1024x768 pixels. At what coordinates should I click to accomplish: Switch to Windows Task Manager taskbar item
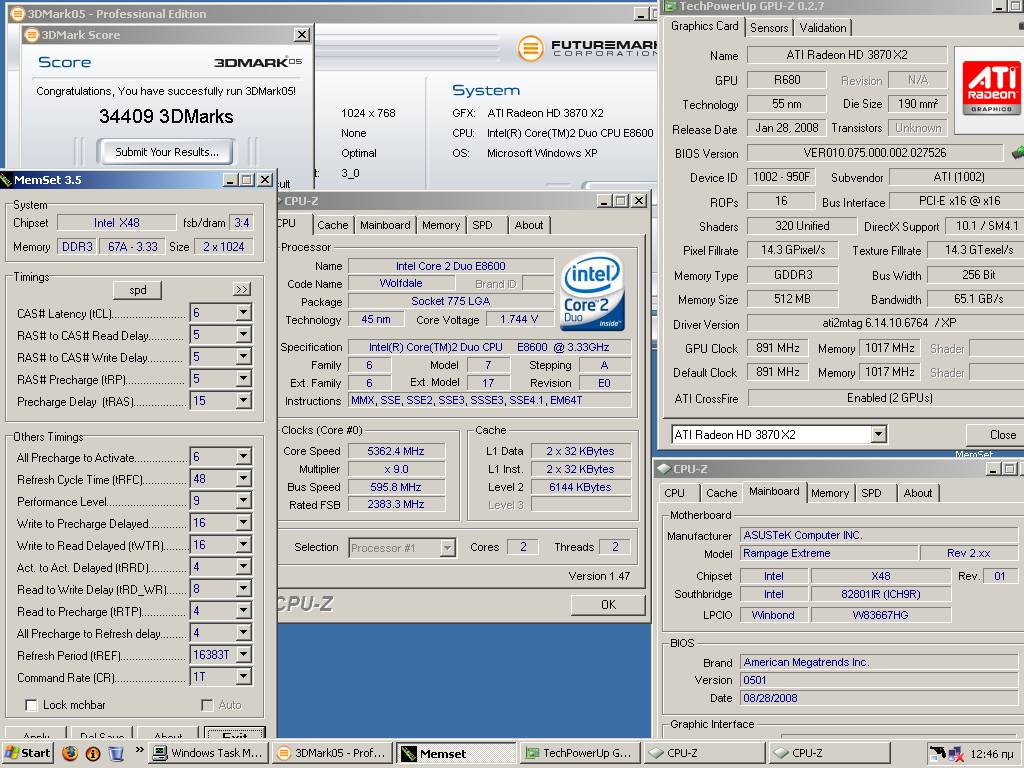point(208,753)
